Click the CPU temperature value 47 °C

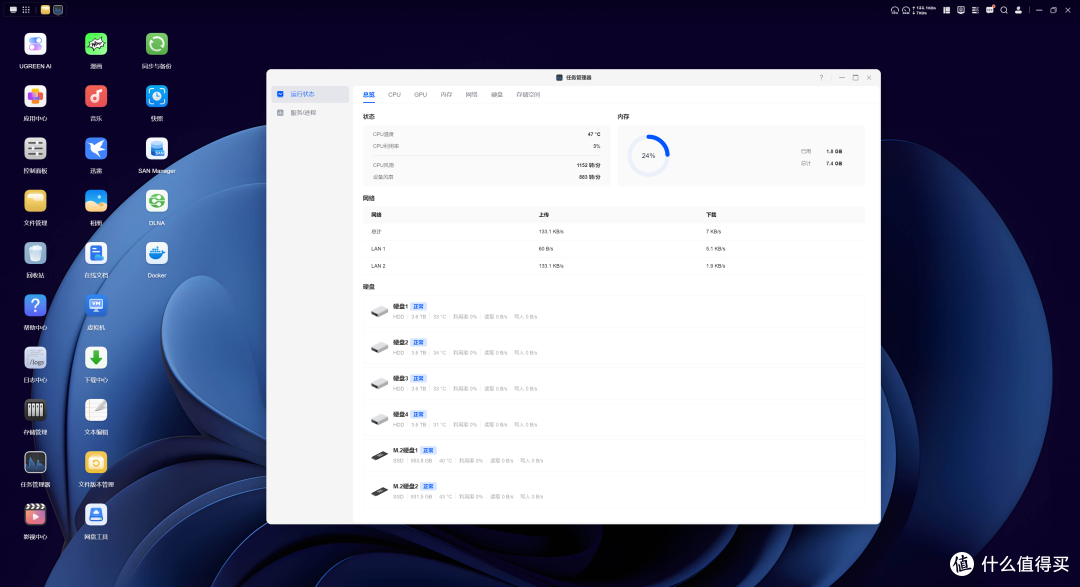click(594, 134)
